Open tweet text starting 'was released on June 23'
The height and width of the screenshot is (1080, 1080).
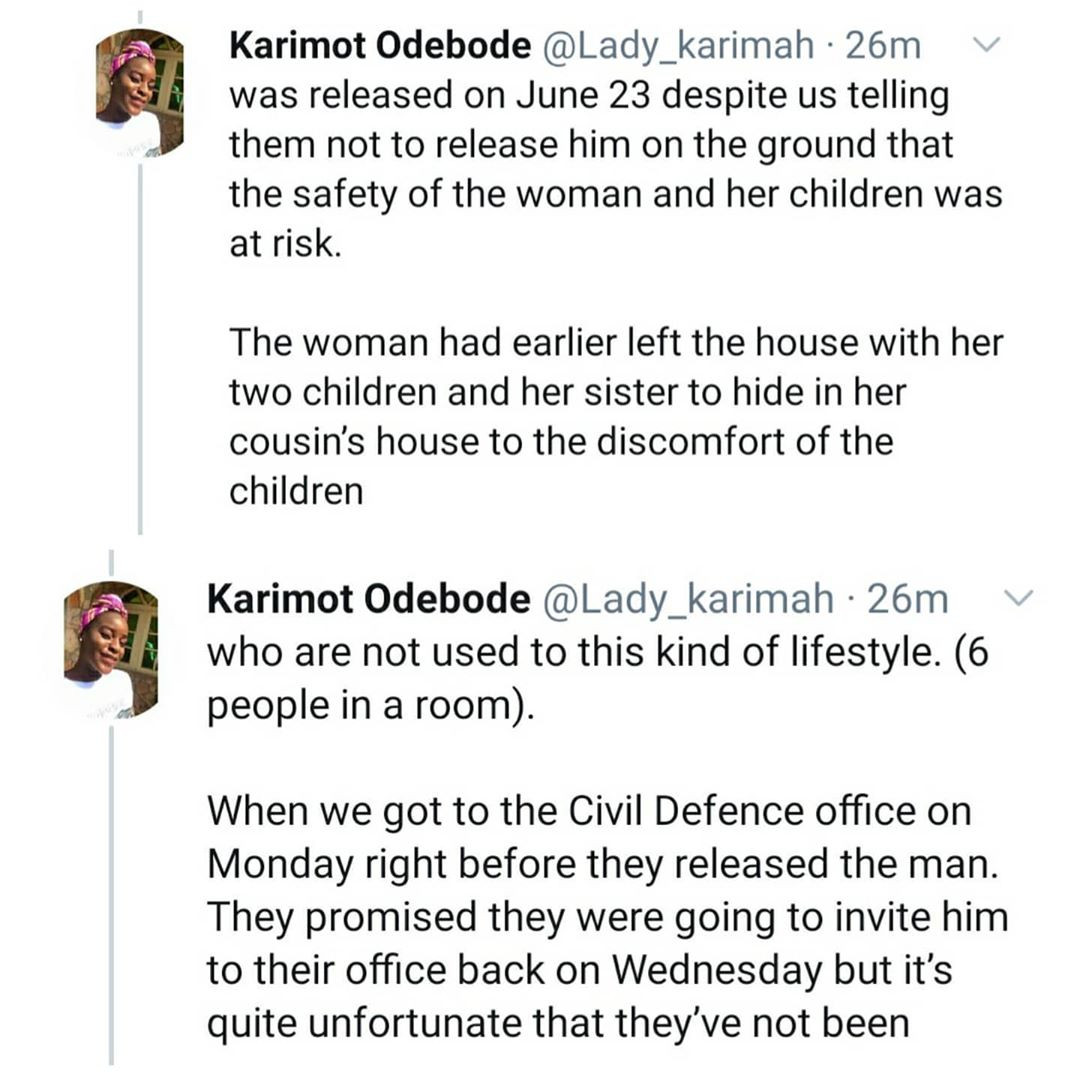pyautogui.click(x=616, y=169)
